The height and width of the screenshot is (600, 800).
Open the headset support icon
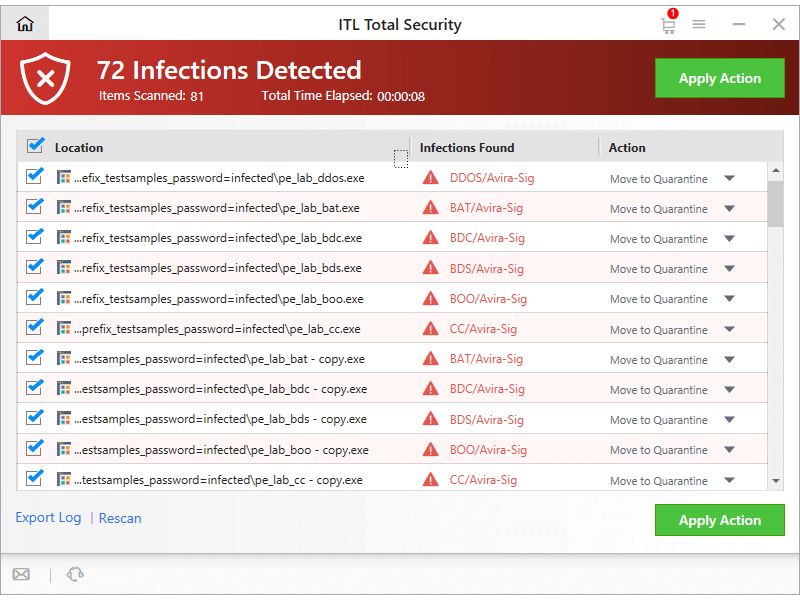(75, 574)
